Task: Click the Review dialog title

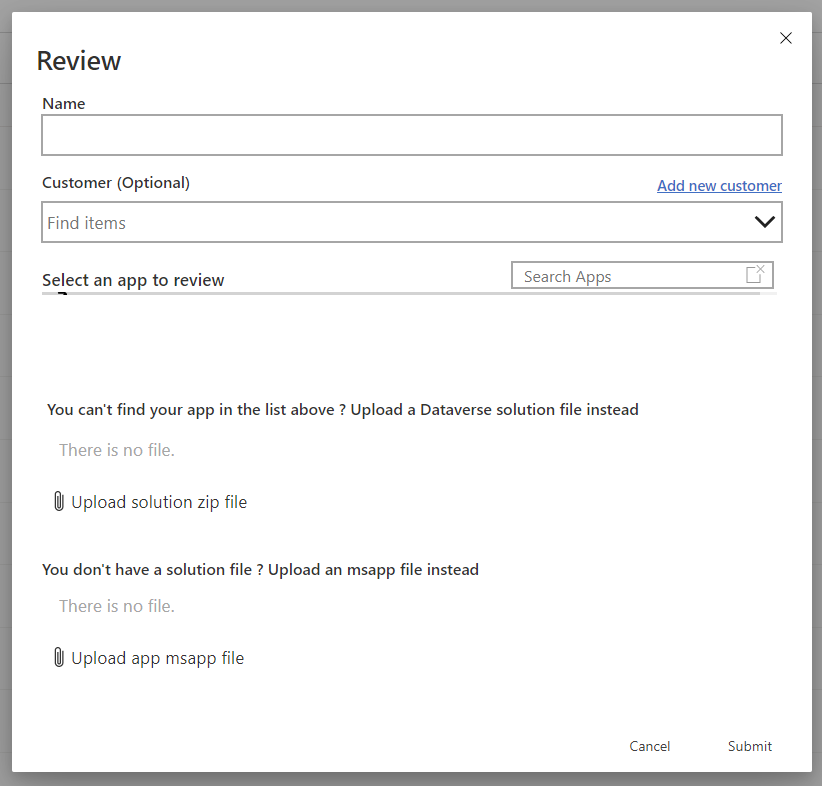Action: click(x=78, y=61)
